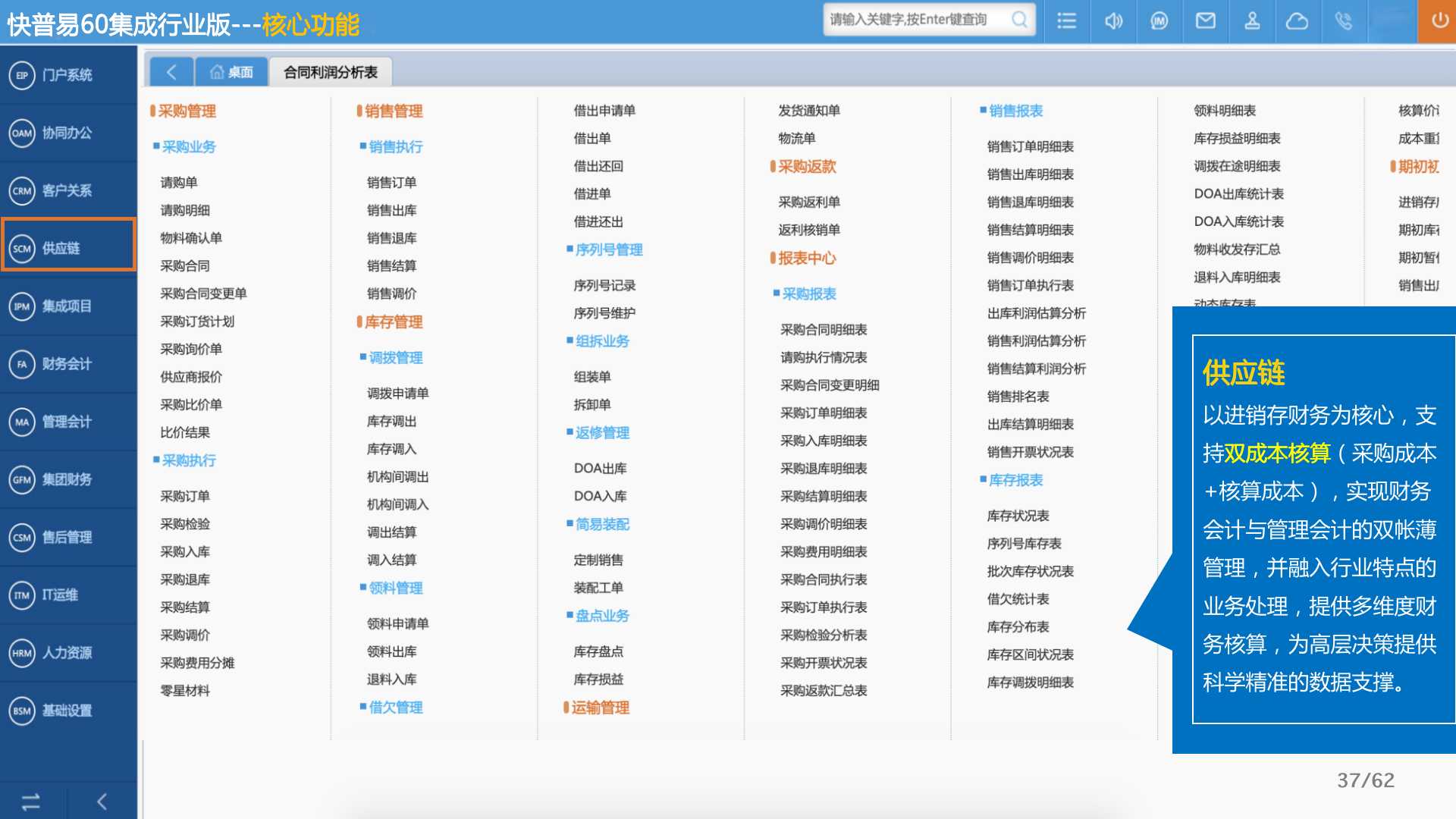Select the 合同利润分析表 tab
The image size is (1456, 819).
(x=331, y=72)
